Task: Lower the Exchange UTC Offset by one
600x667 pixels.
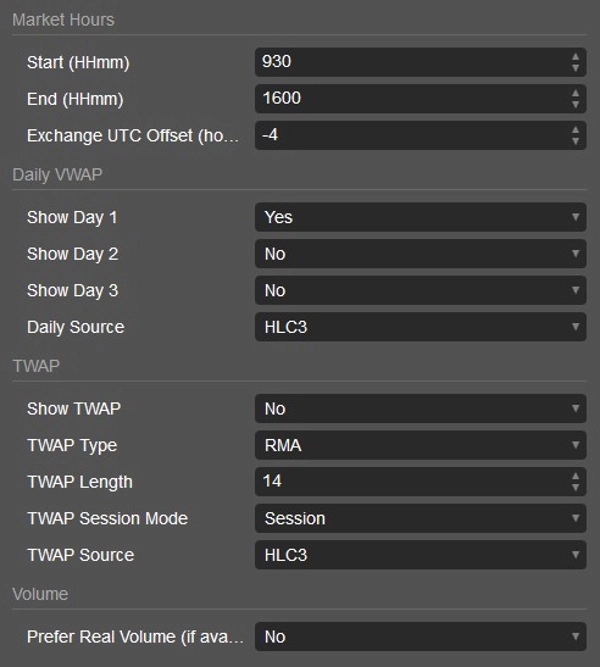Action: pyautogui.click(x=576, y=141)
